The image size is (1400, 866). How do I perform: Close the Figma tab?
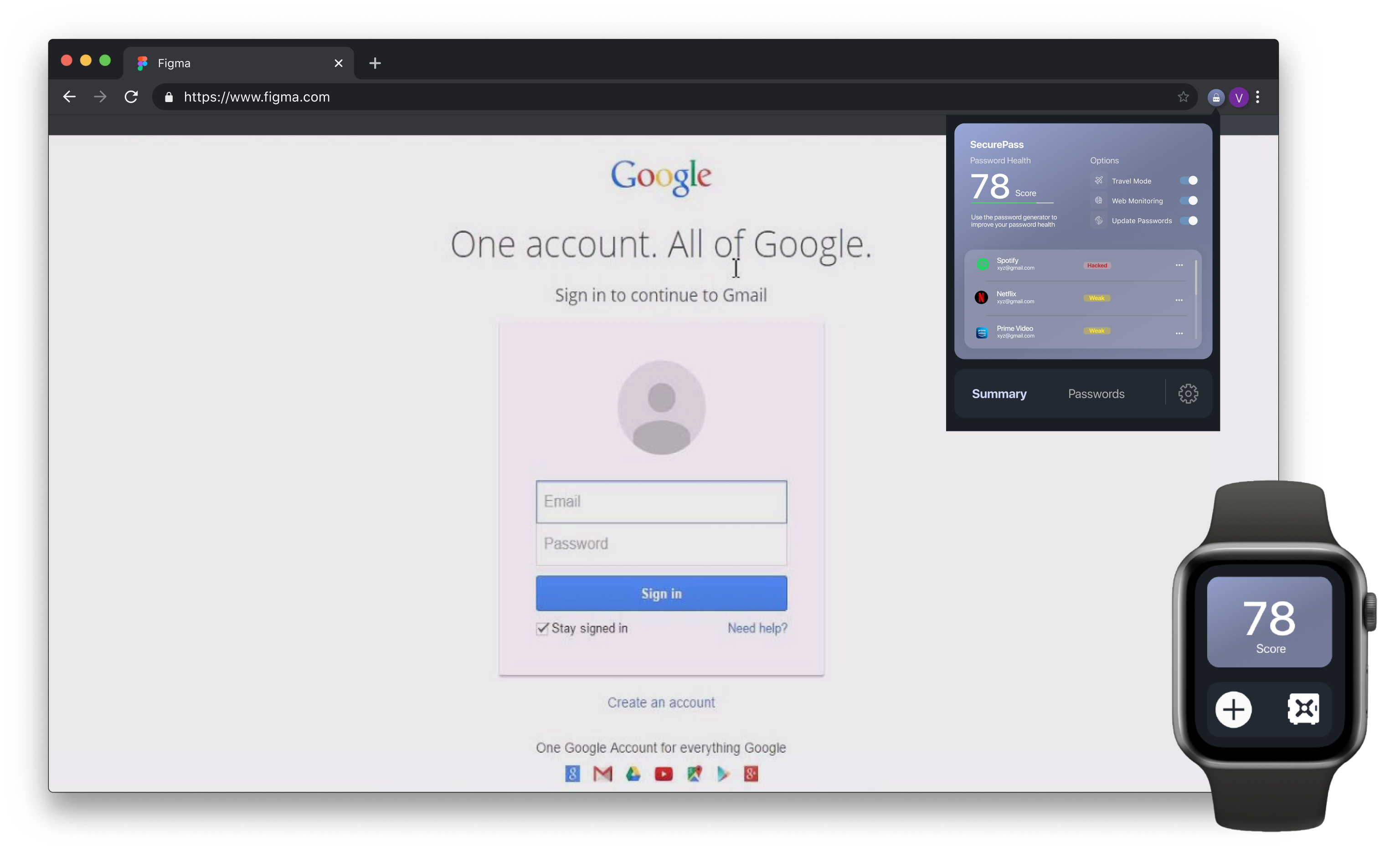click(x=339, y=63)
